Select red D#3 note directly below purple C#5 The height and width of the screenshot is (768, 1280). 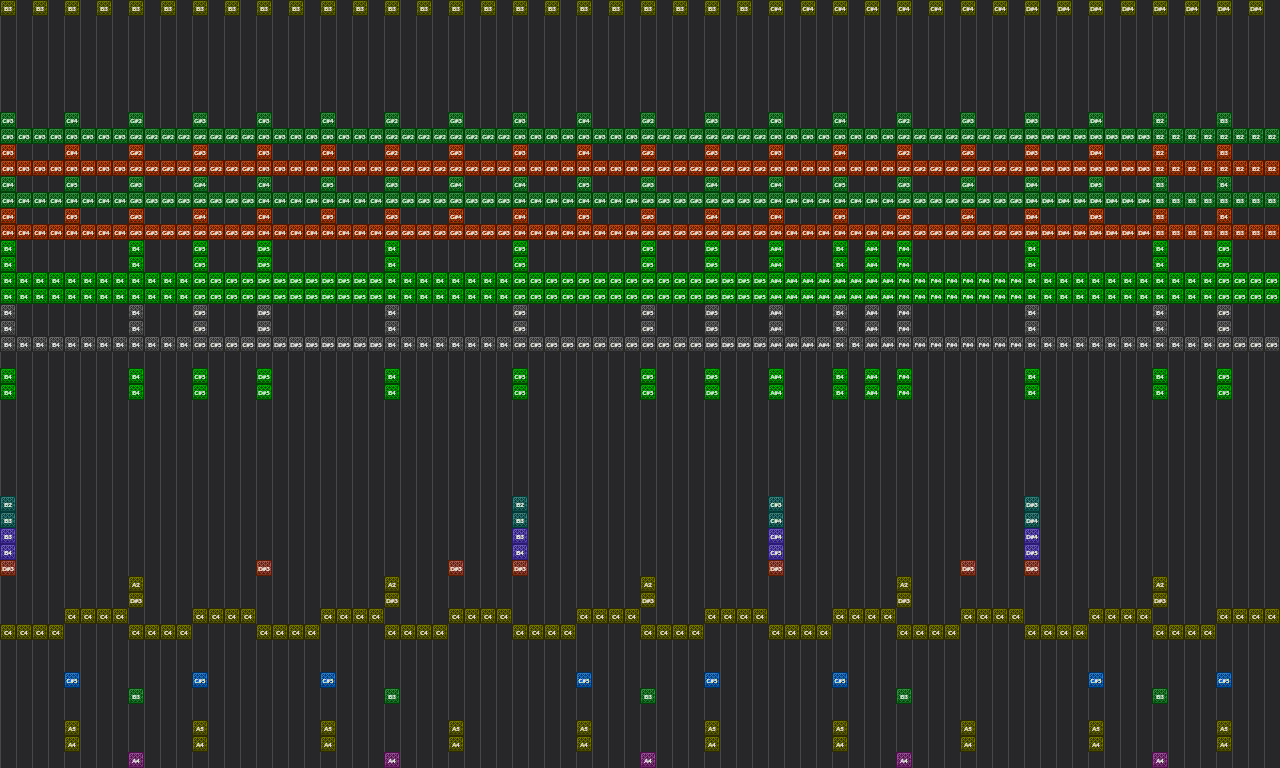click(776, 568)
